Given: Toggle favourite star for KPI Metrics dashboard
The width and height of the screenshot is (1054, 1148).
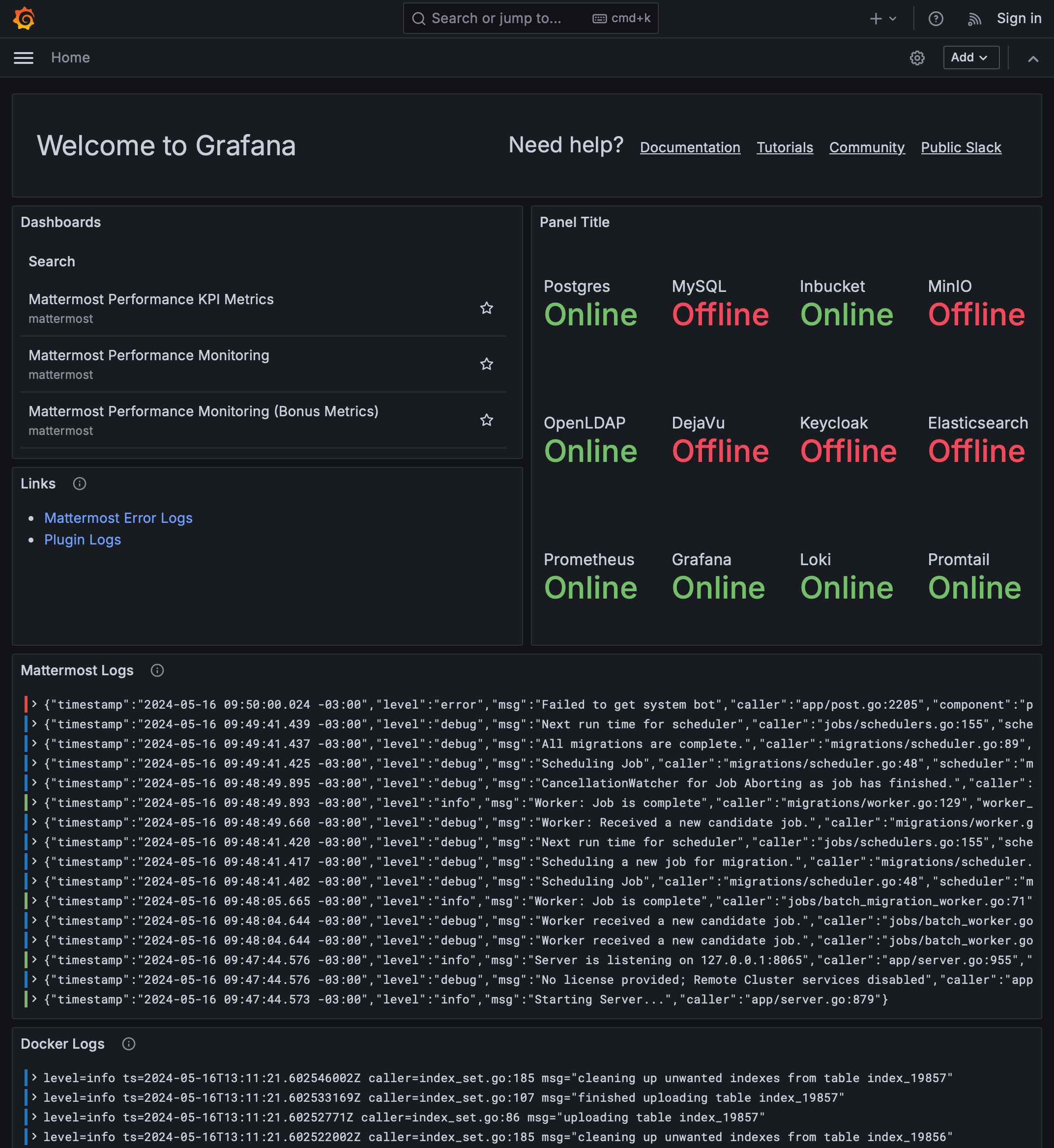Looking at the screenshot, I should pos(487,307).
